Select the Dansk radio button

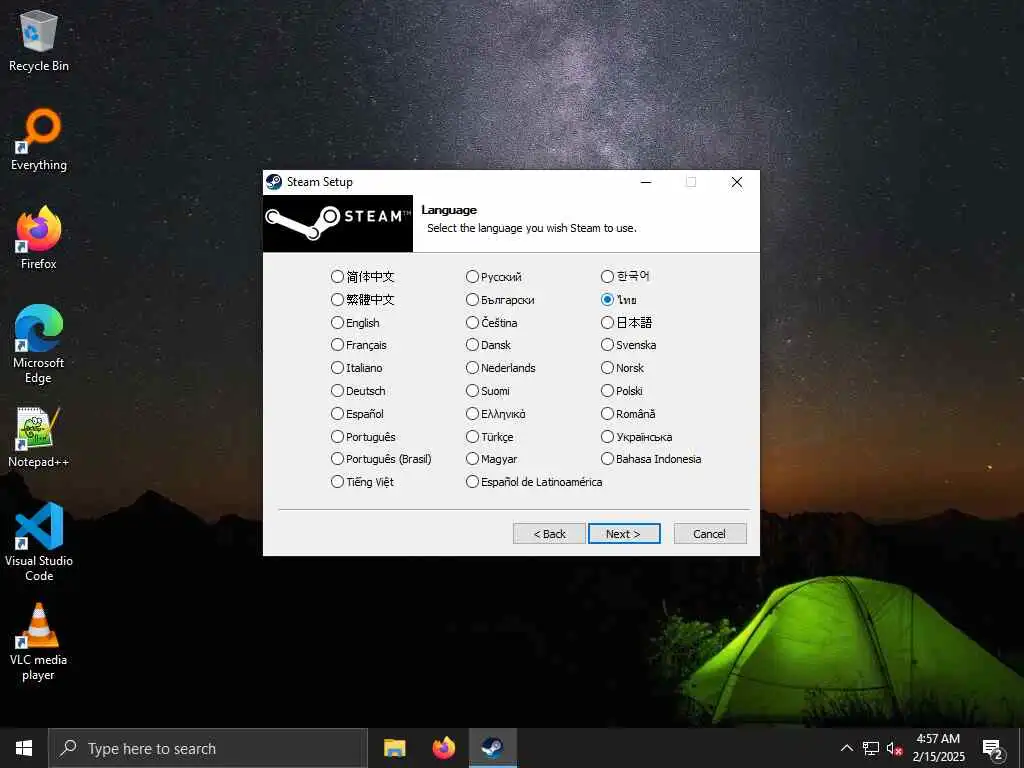(x=488, y=345)
